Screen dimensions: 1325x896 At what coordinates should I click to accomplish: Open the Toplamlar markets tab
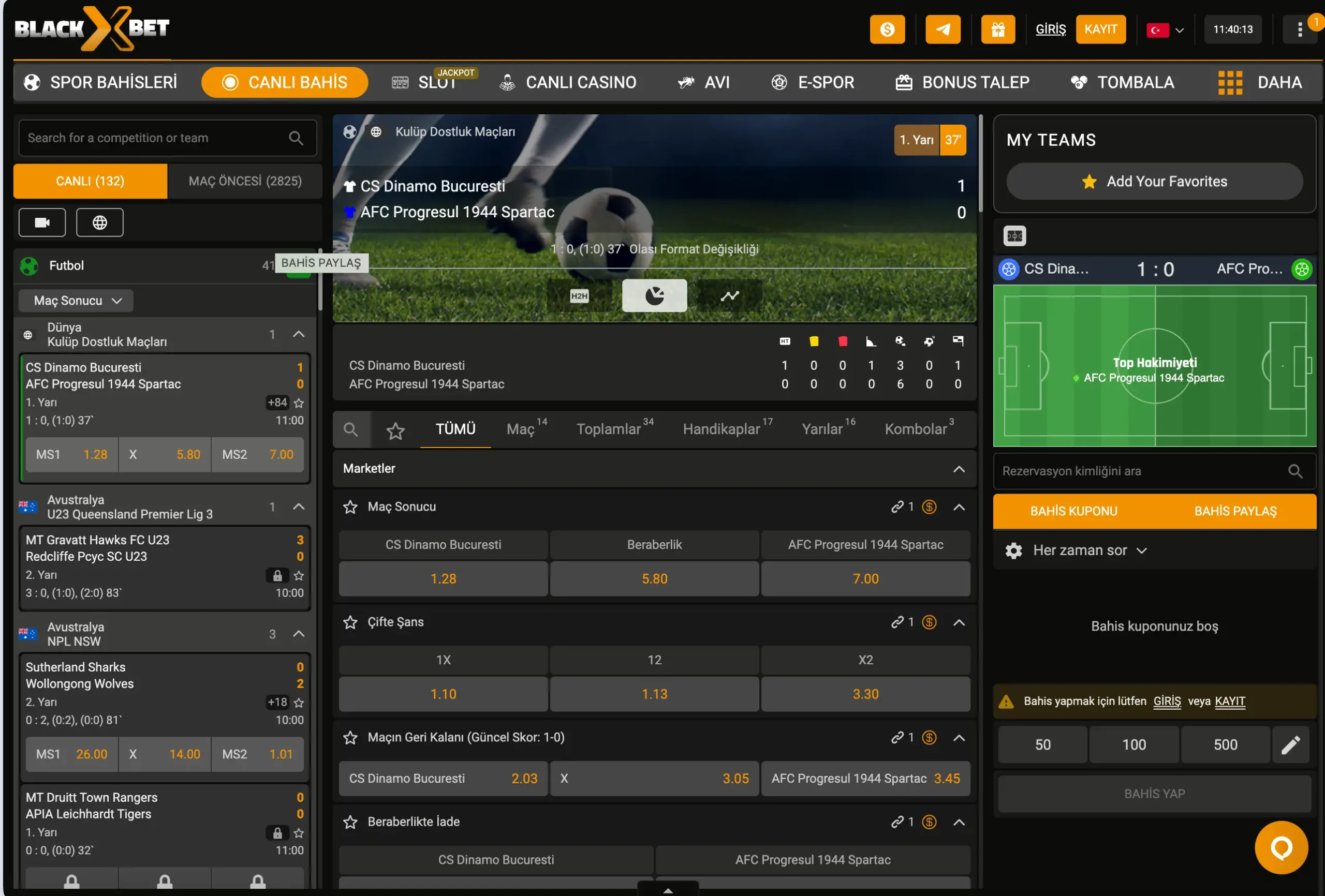pos(614,429)
